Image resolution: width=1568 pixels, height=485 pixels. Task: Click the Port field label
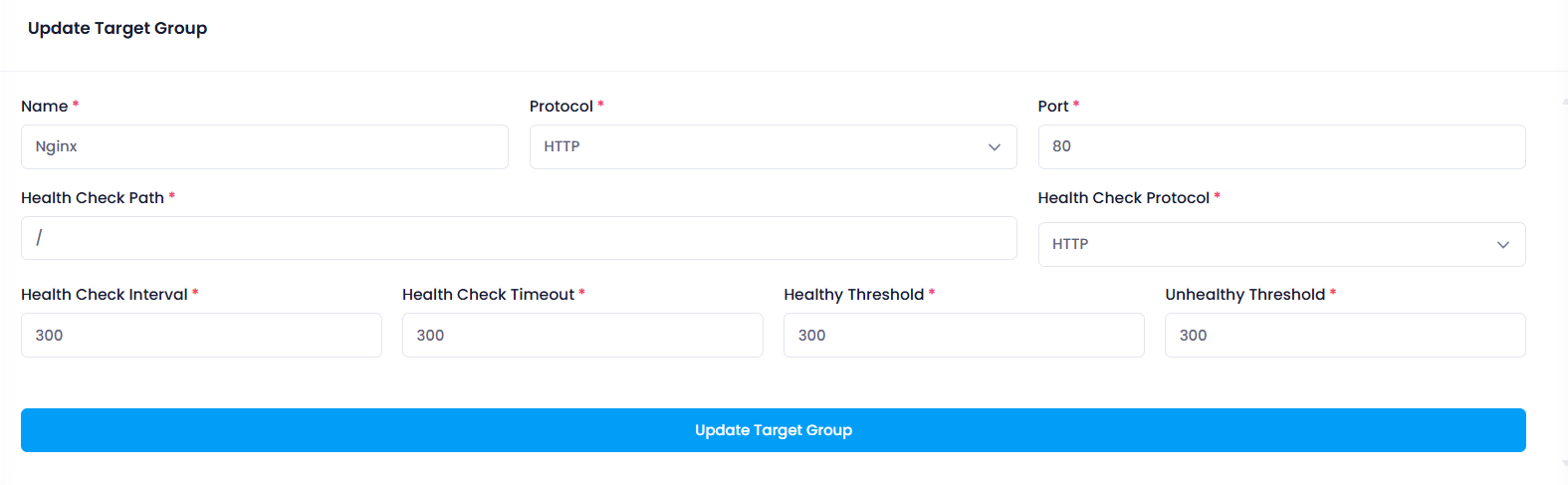[1053, 107]
